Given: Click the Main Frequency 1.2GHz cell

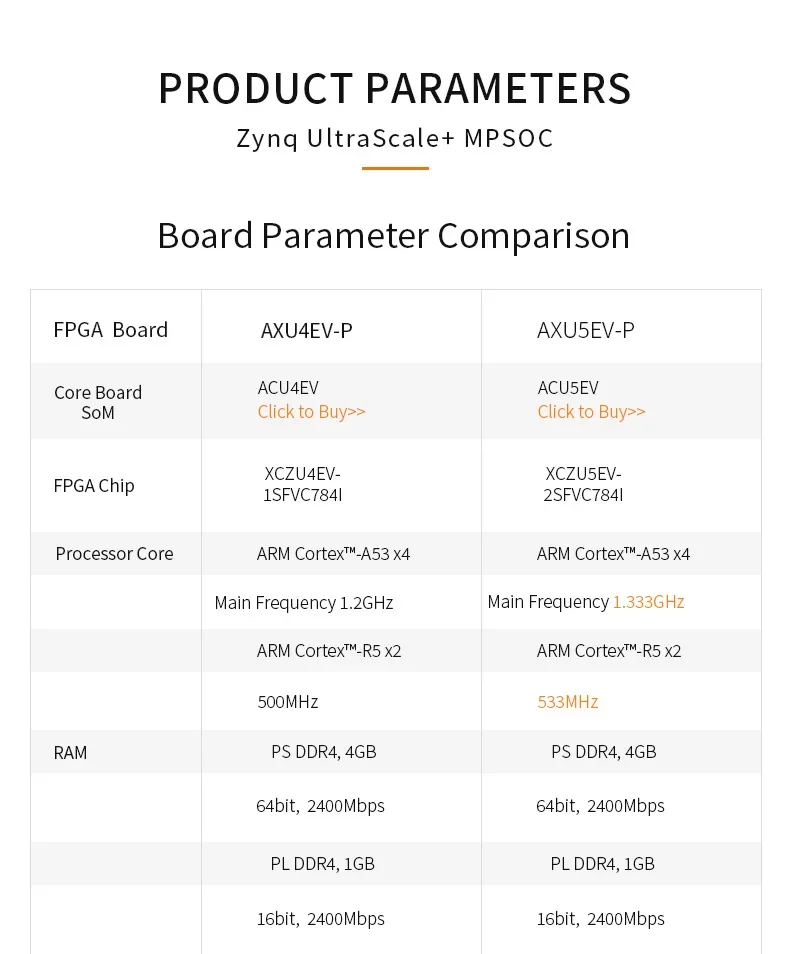Looking at the screenshot, I should [303, 603].
